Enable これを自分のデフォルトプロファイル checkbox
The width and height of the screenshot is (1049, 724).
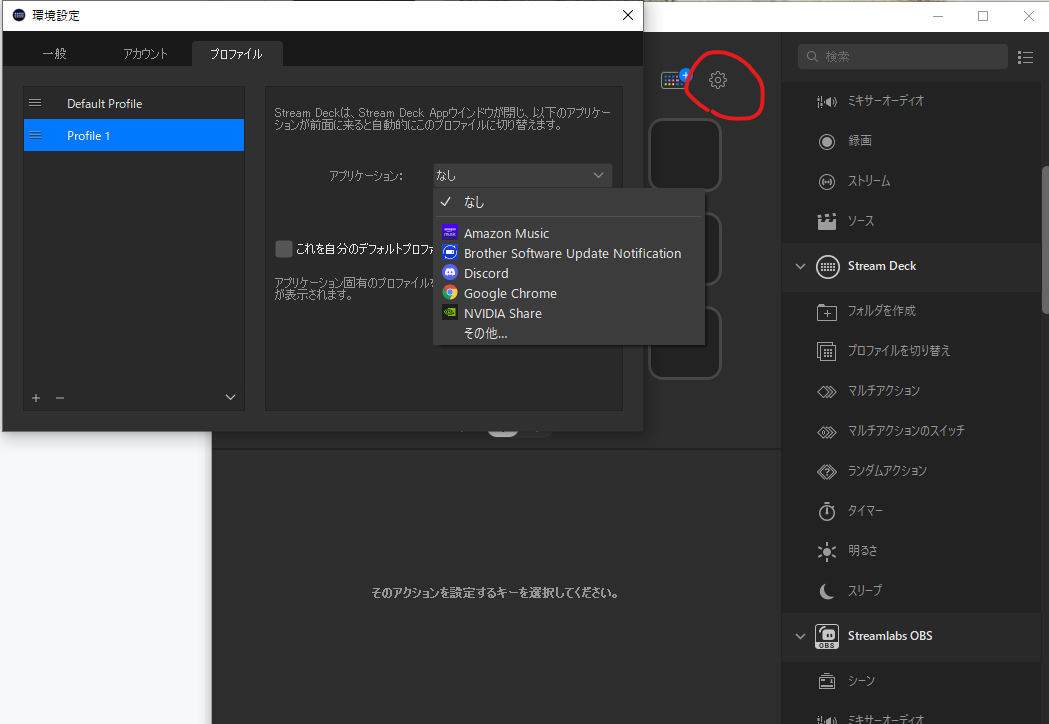click(284, 249)
